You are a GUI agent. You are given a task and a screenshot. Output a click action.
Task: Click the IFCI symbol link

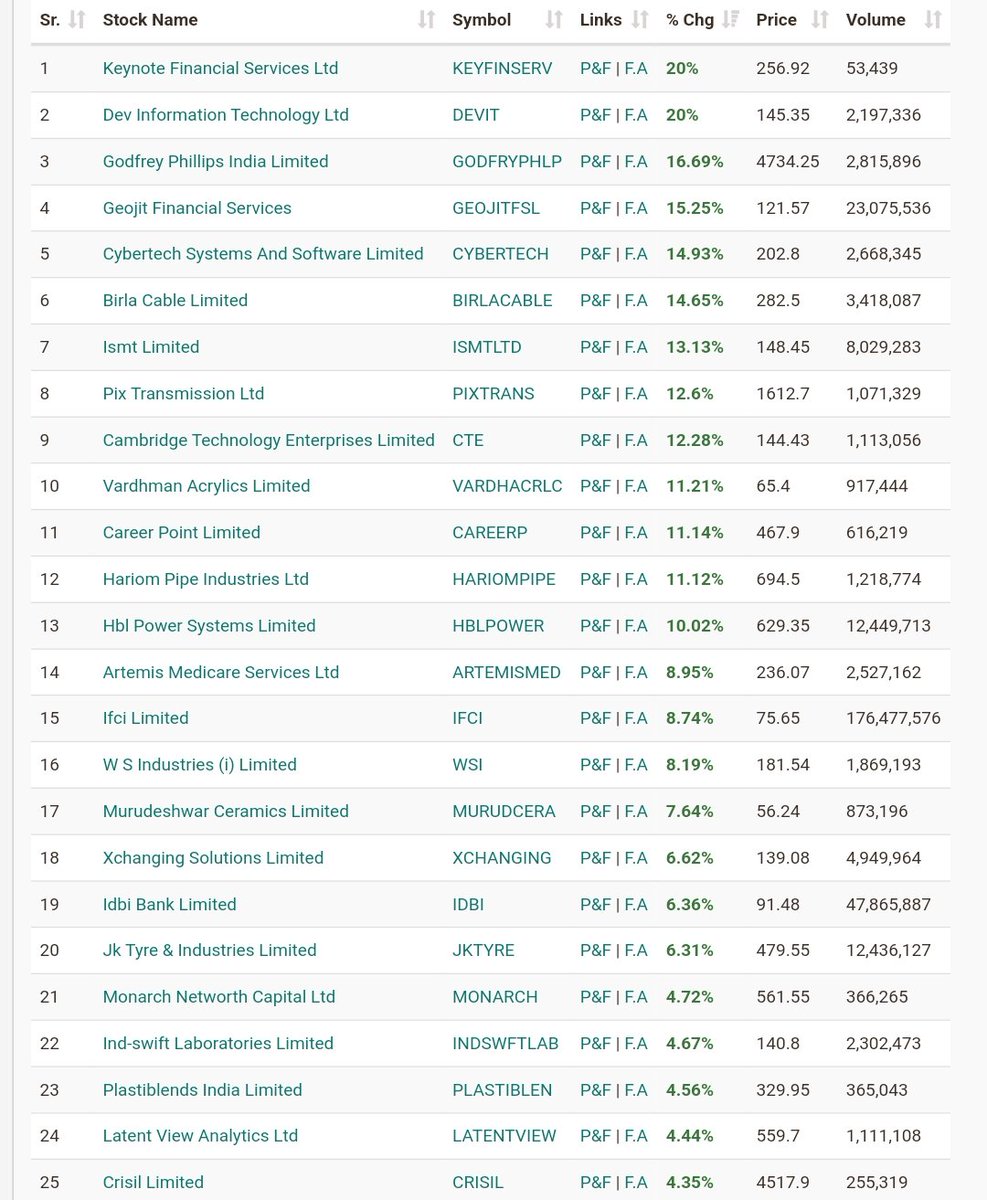click(468, 718)
